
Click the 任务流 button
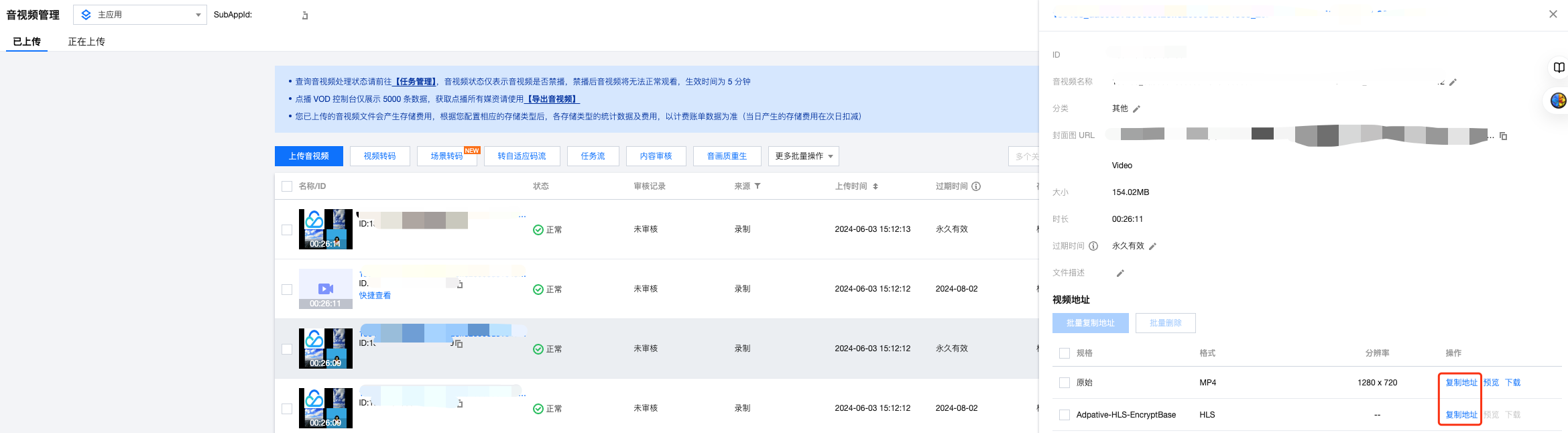pos(593,156)
